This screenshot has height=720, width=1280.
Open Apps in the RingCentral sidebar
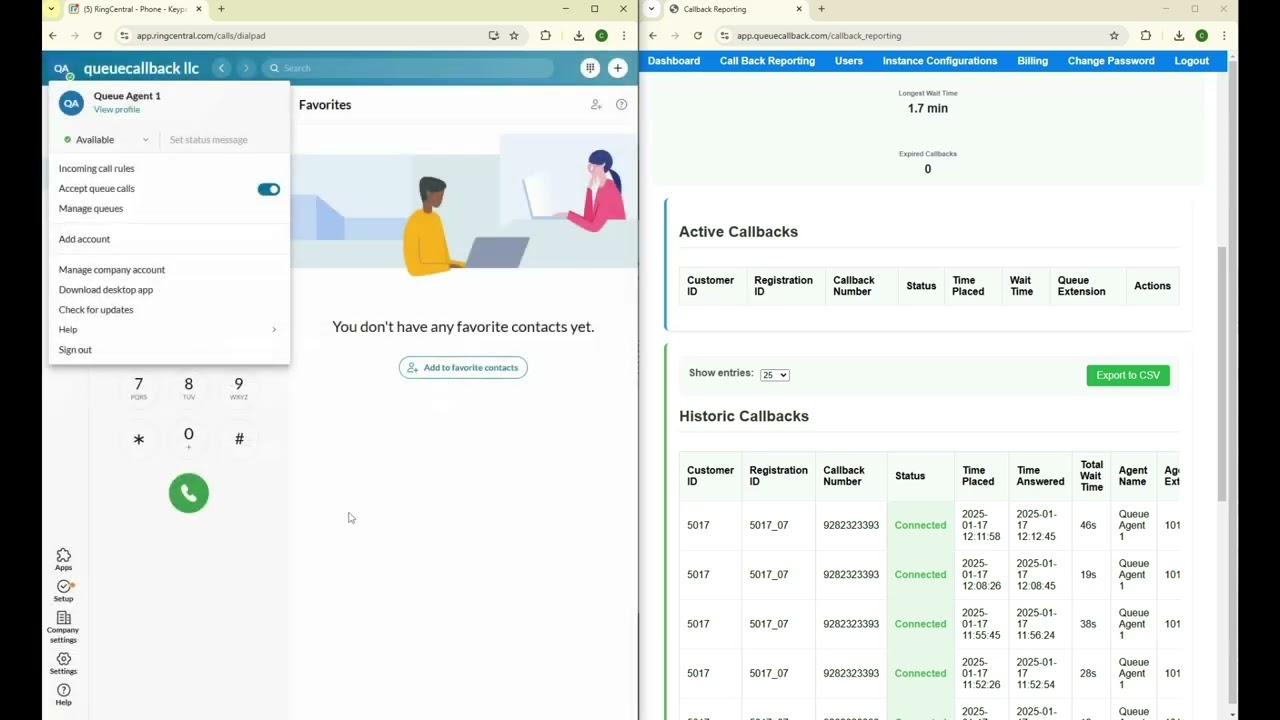coord(64,559)
